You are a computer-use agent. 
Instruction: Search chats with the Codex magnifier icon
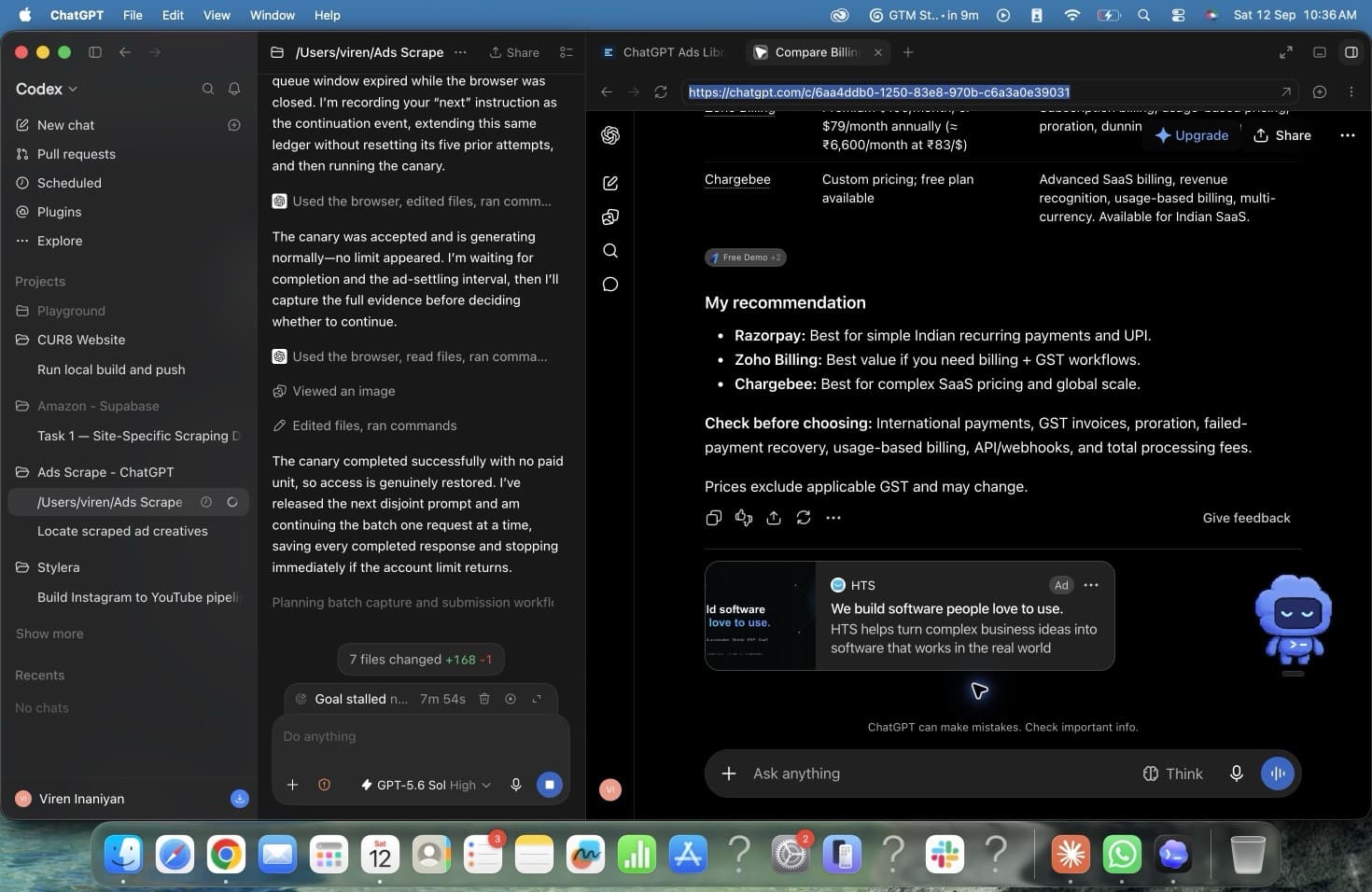point(208,89)
